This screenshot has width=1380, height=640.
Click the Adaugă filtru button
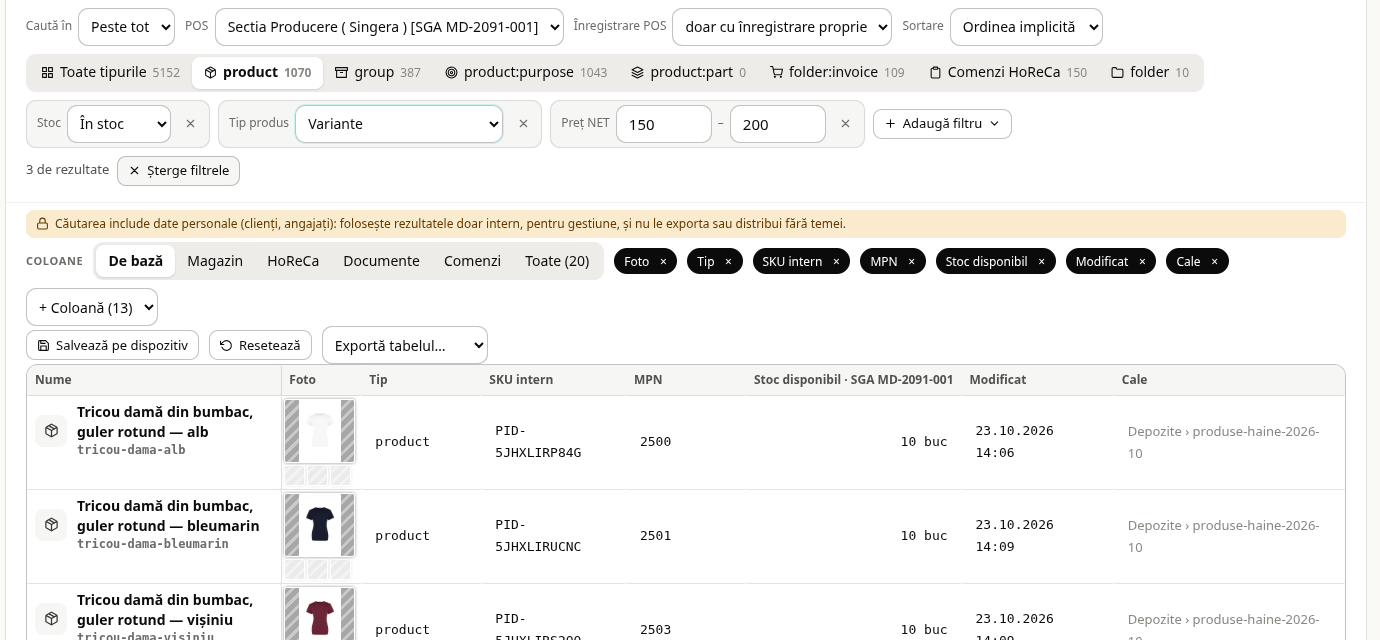click(942, 124)
